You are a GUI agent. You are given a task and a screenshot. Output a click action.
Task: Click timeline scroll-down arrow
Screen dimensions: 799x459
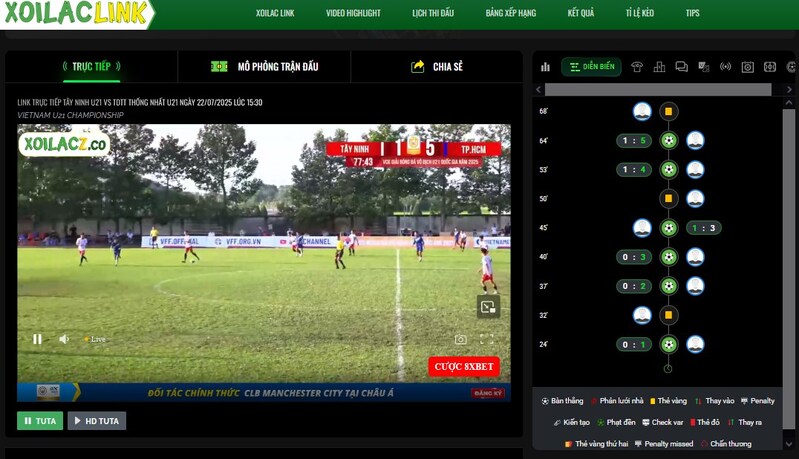[x=789, y=444]
